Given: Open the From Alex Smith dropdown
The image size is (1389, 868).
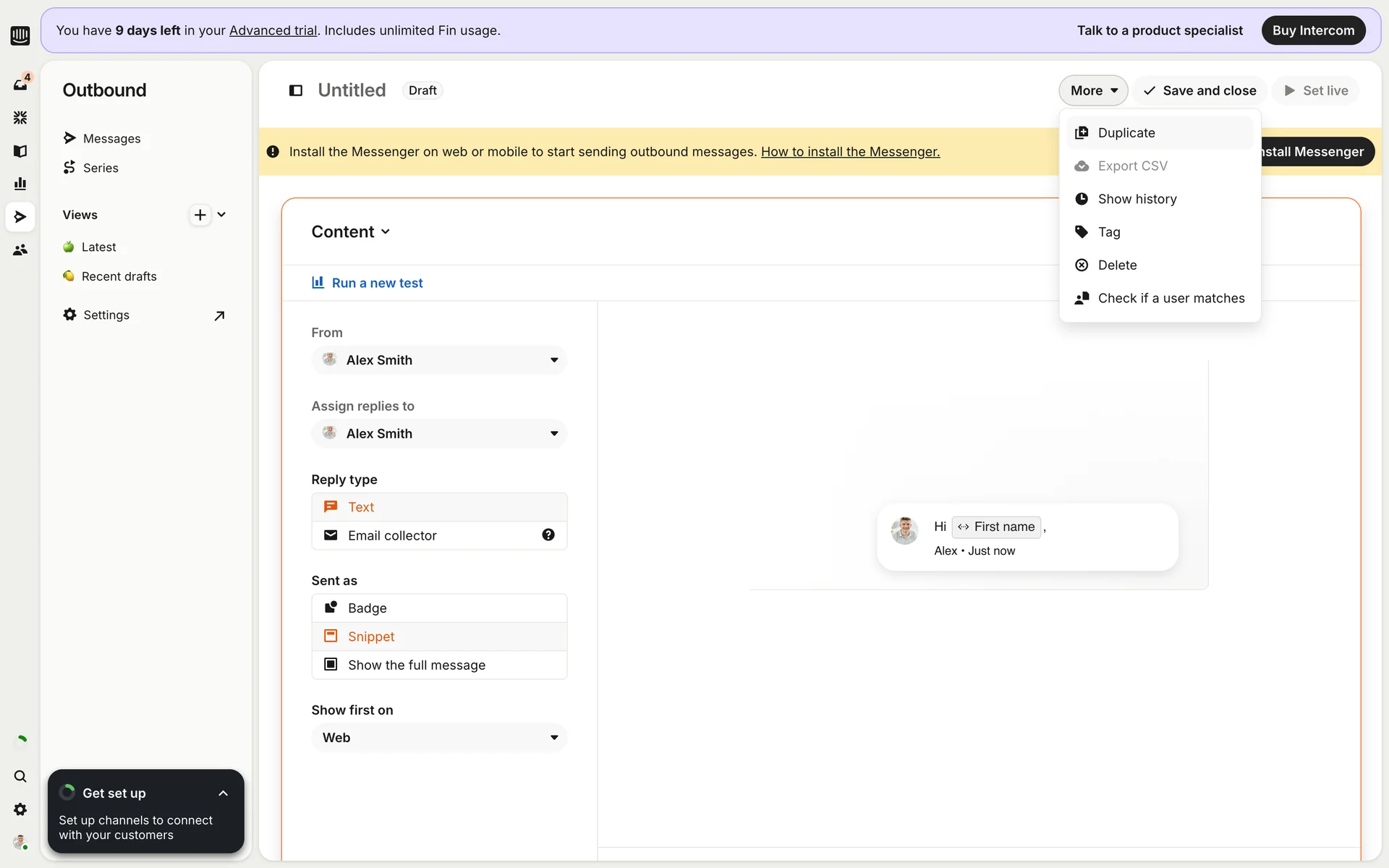Looking at the screenshot, I should 439,360.
